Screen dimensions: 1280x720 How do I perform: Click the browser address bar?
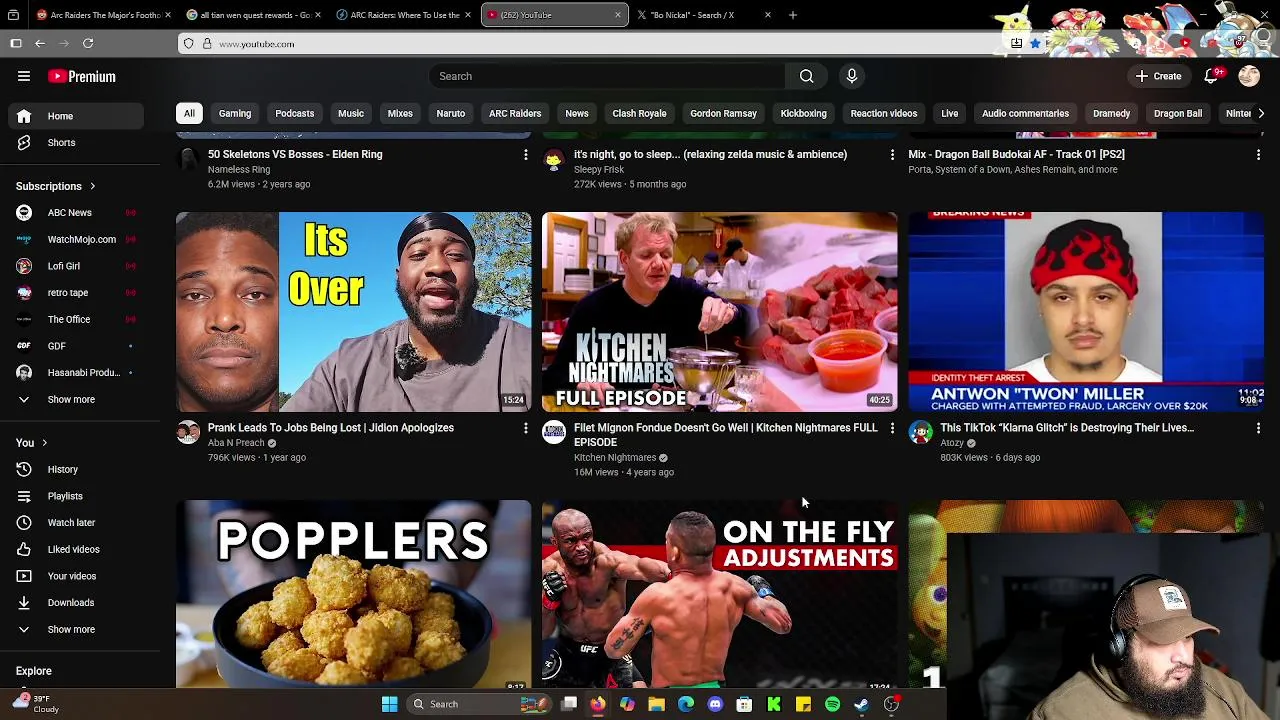pos(590,44)
